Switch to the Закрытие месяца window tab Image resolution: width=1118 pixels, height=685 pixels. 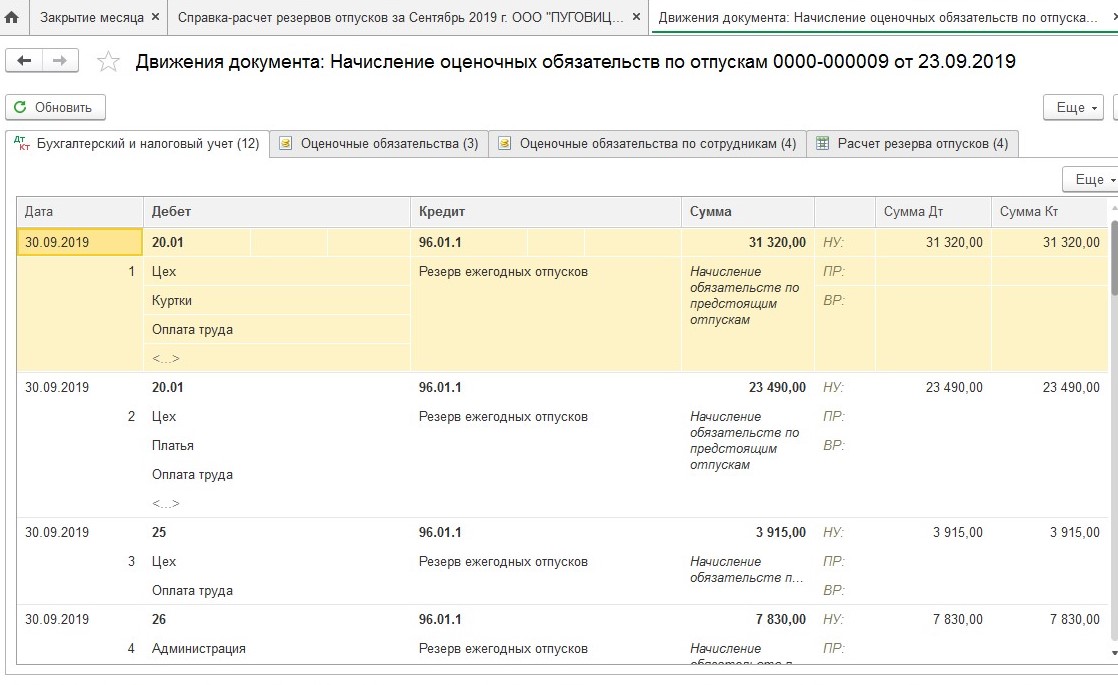(x=92, y=18)
